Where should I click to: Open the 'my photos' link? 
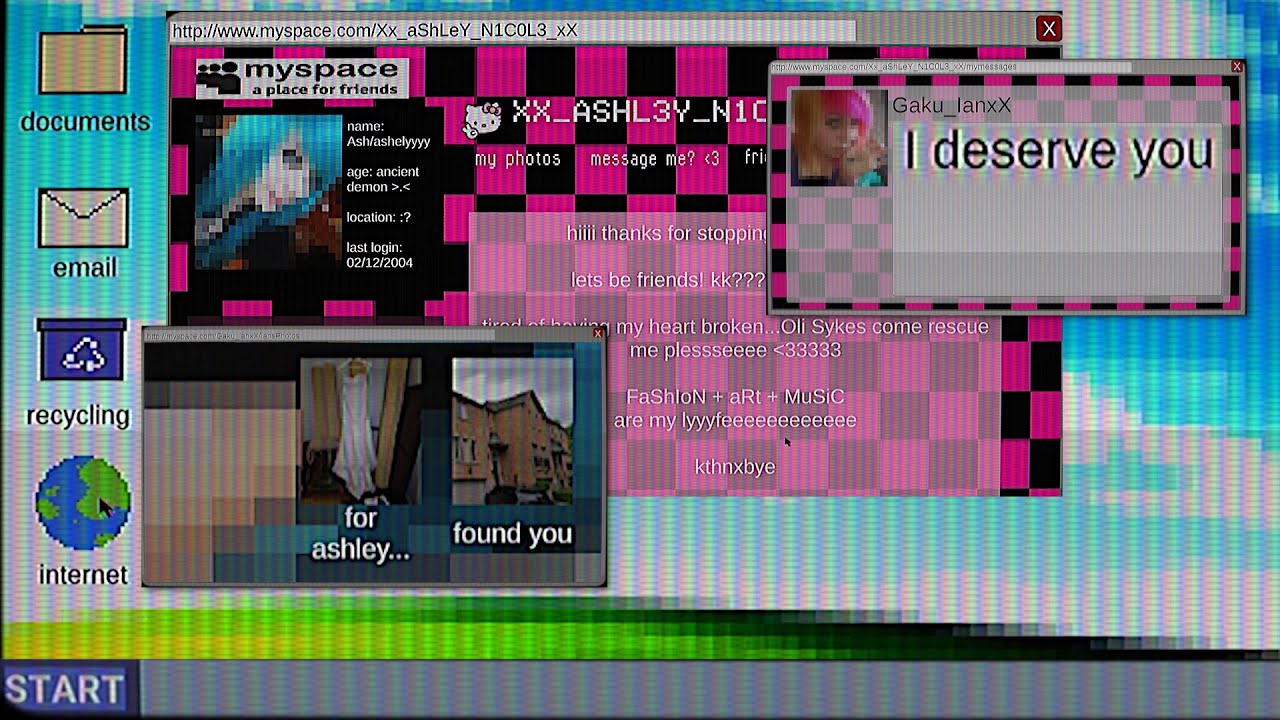518,159
